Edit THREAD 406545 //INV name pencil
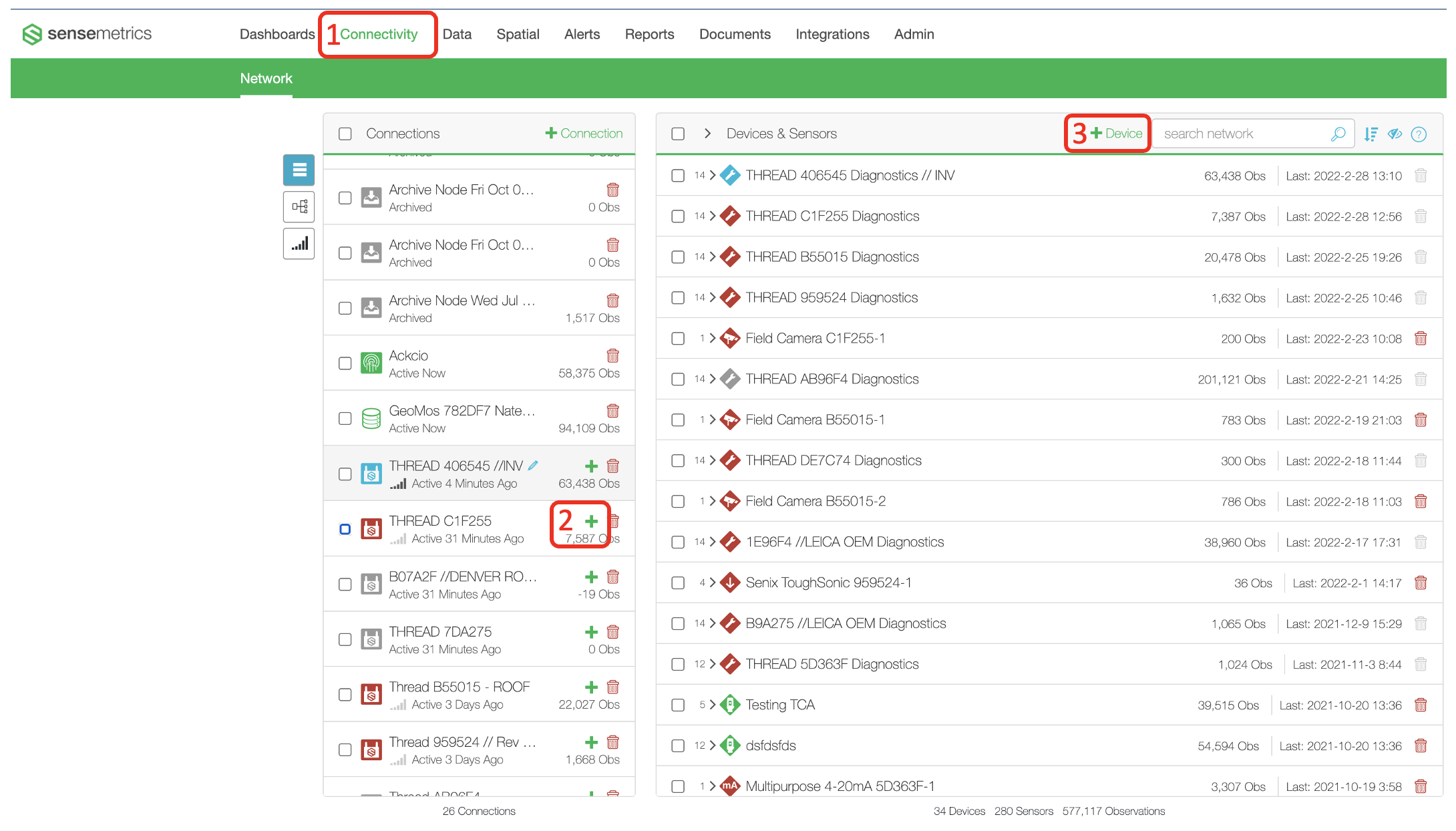The image size is (1456, 831). tap(533, 465)
